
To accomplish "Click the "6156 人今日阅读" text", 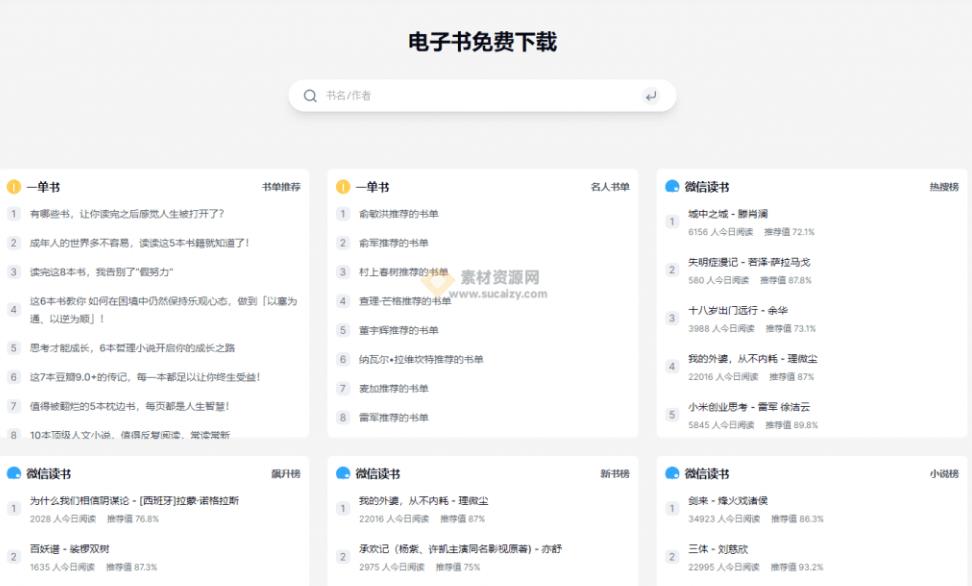I will pos(720,232).
